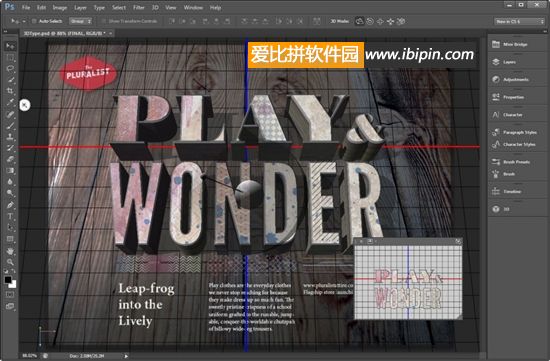This screenshot has width=550, height=361.
Task: Open the status bar info arrow menu
Action: [126, 356]
